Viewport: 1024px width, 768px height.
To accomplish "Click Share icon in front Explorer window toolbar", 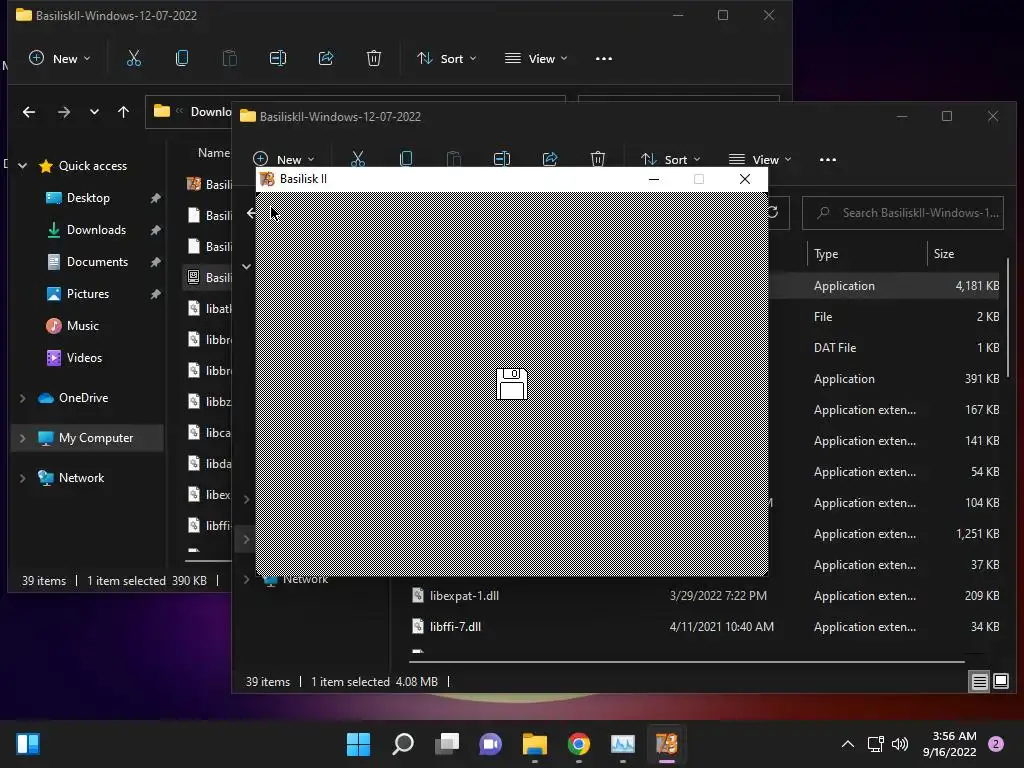I will [550, 159].
